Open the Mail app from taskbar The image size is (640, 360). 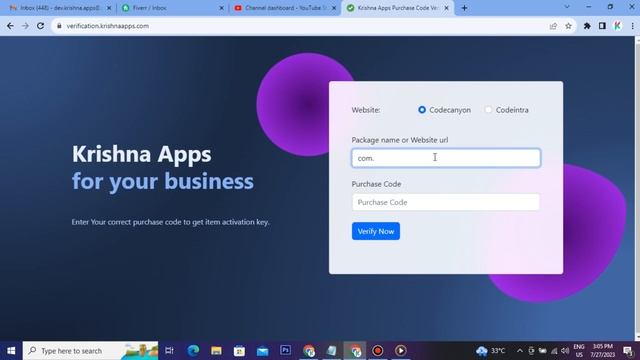(262, 351)
